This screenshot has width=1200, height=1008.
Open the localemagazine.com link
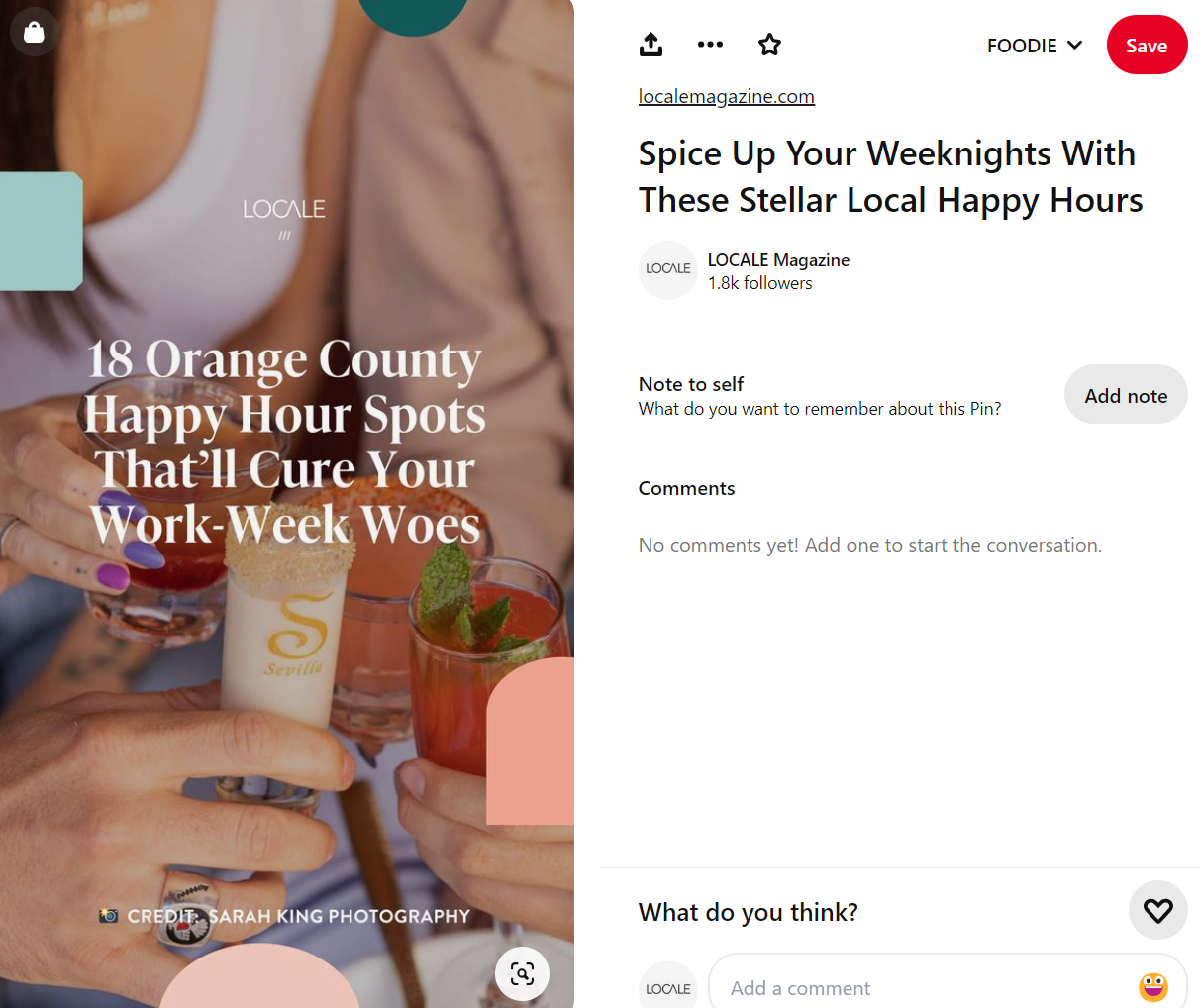pyautogui.click(x=726, y=96)
